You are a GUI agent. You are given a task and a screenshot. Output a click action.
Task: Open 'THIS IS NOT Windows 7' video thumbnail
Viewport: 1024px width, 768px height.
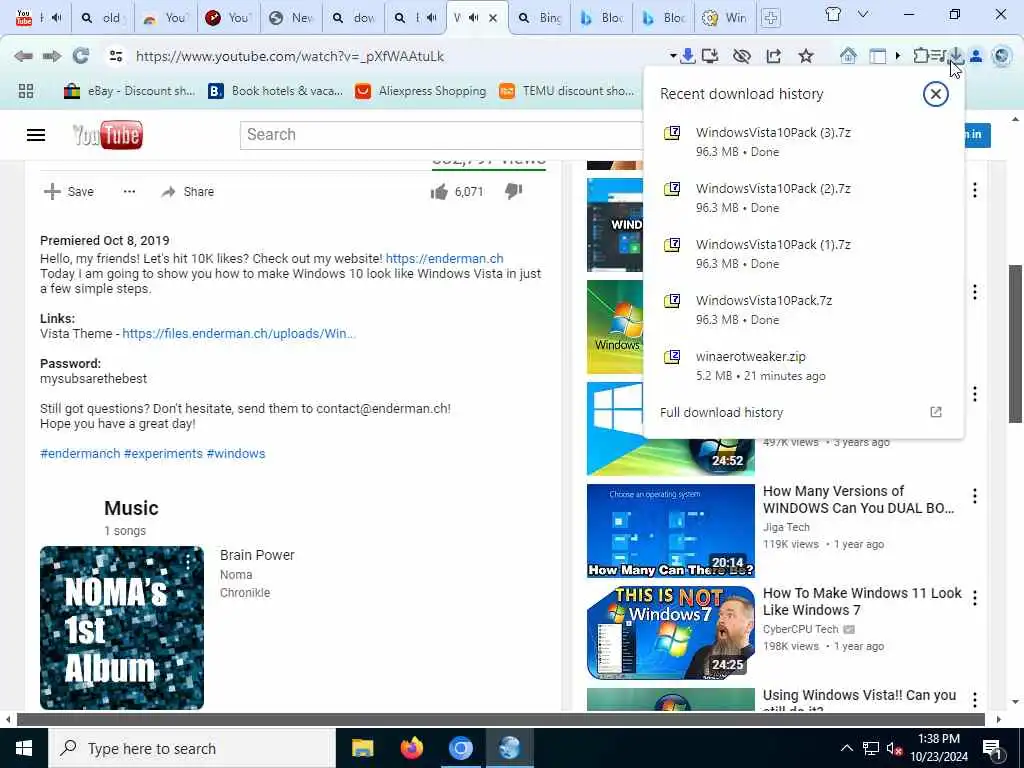[671, 633]
